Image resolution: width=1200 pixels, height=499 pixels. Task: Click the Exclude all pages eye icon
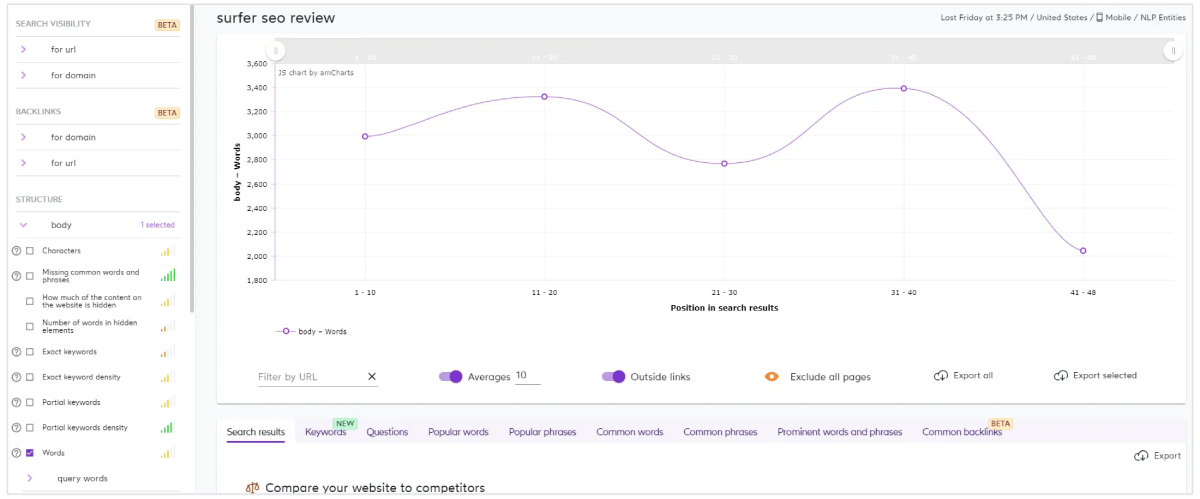[772, 377]
